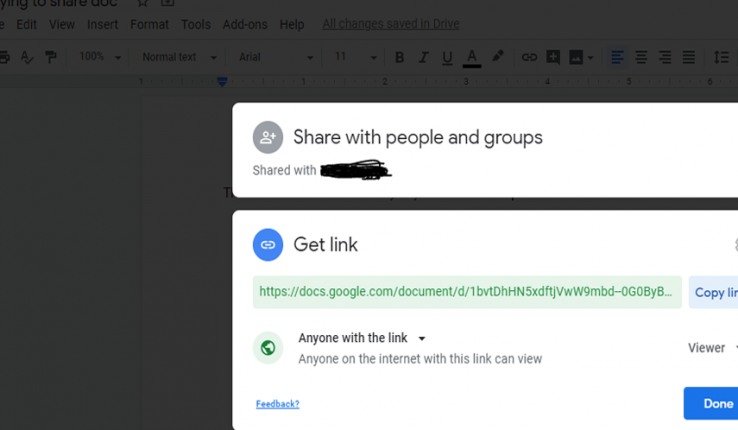Open the text color picker

(x=472, y=58)
